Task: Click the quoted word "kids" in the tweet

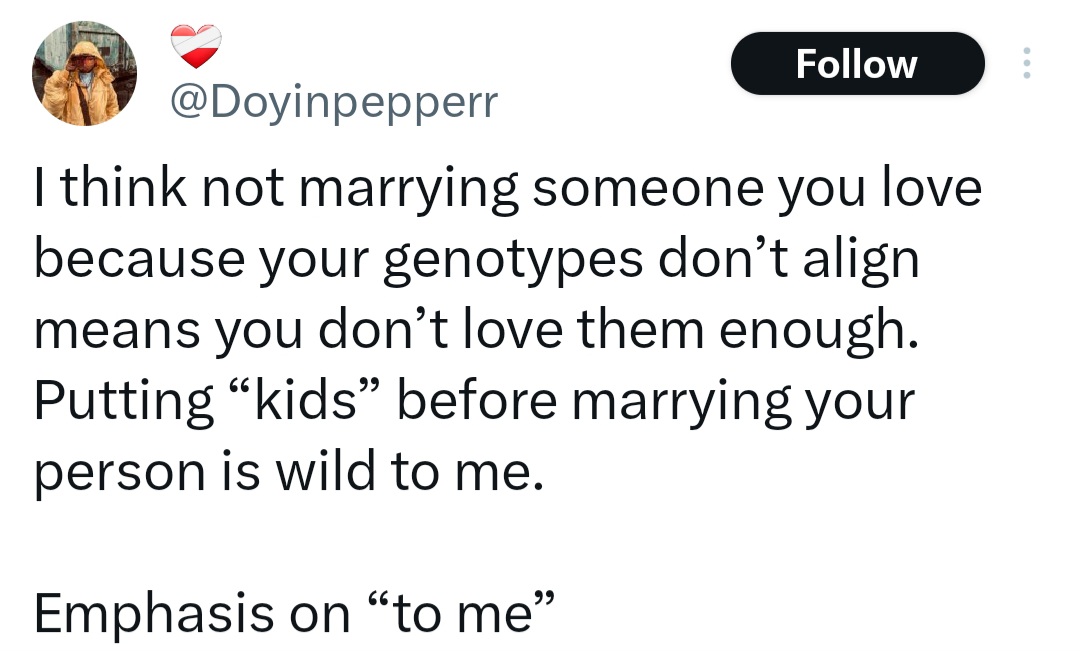Action: pos(306,401)
